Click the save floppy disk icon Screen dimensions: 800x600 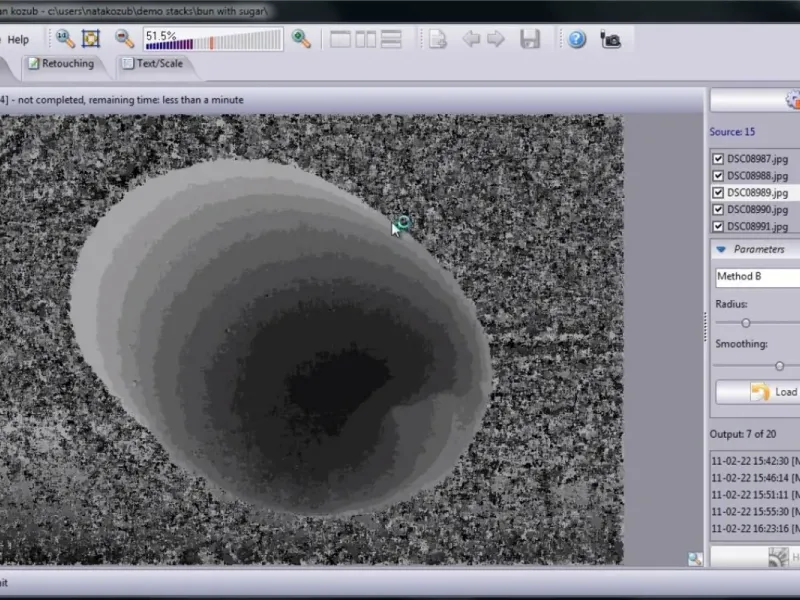(x=530, y=39)
